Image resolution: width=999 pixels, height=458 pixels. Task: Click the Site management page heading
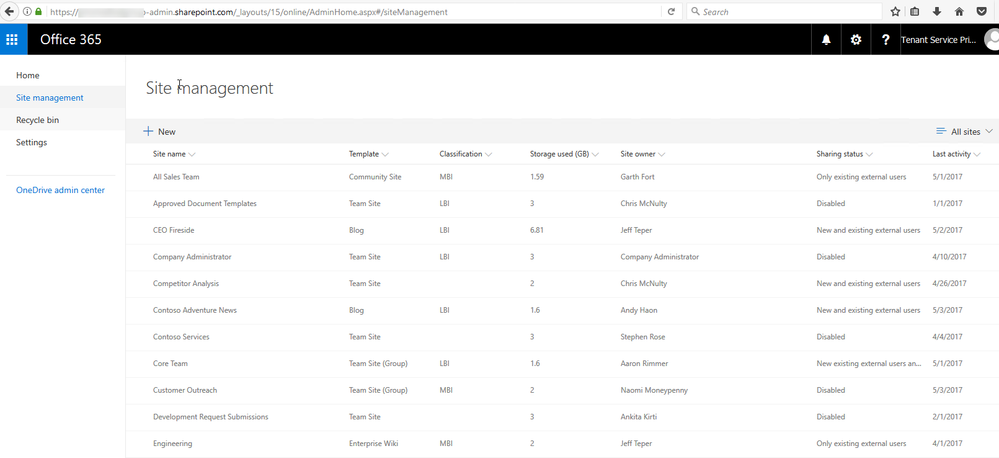tap(210, 88)
